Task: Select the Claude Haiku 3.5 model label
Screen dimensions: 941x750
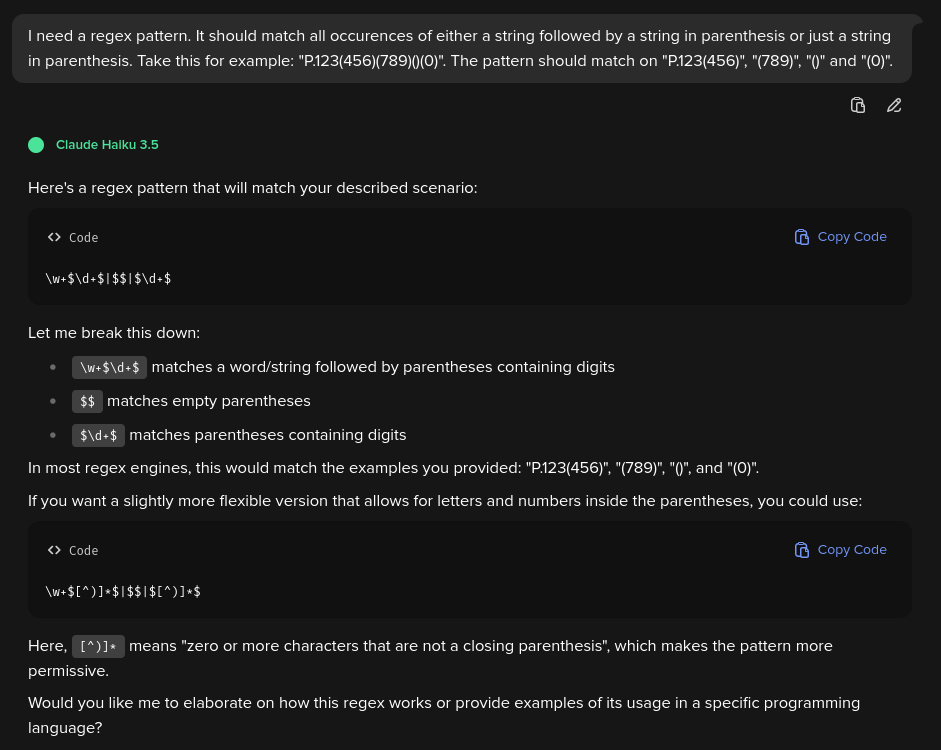Action: click(107, 145)
